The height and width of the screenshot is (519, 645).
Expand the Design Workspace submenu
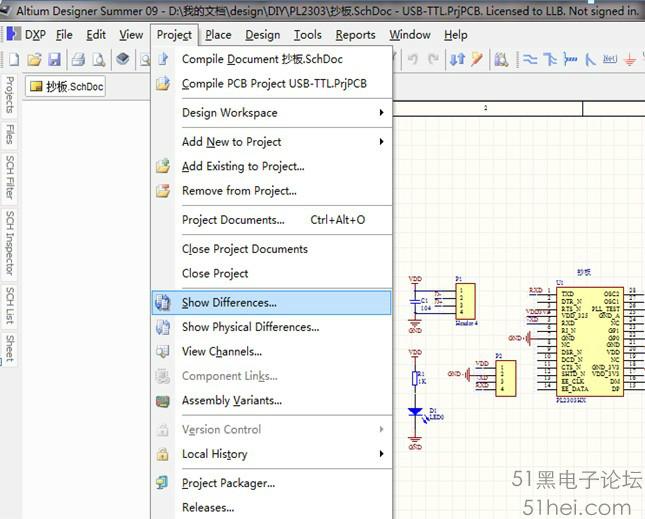click(381, 112)
